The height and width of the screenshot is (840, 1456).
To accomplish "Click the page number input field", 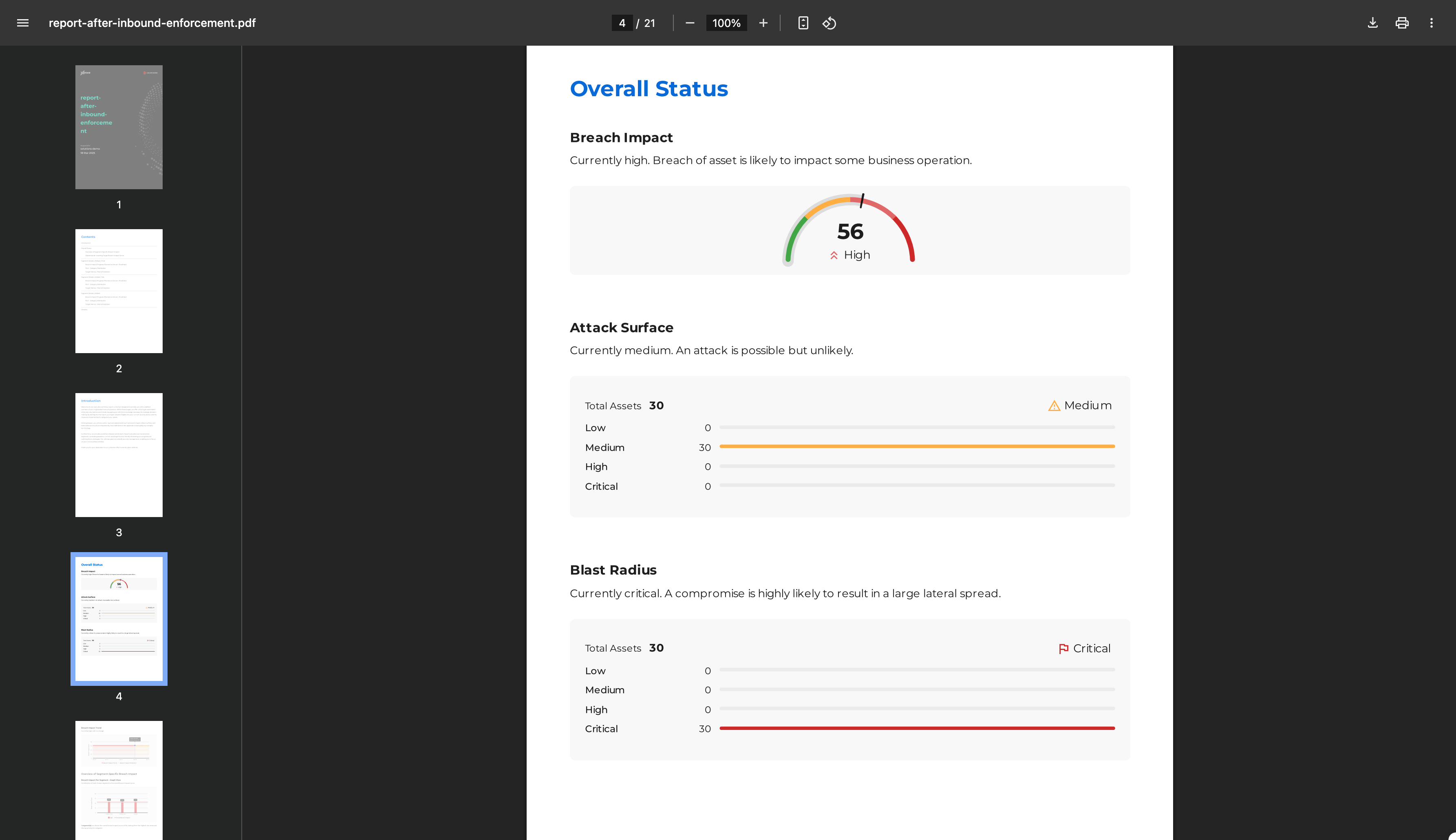I will [x=622, y=23].
